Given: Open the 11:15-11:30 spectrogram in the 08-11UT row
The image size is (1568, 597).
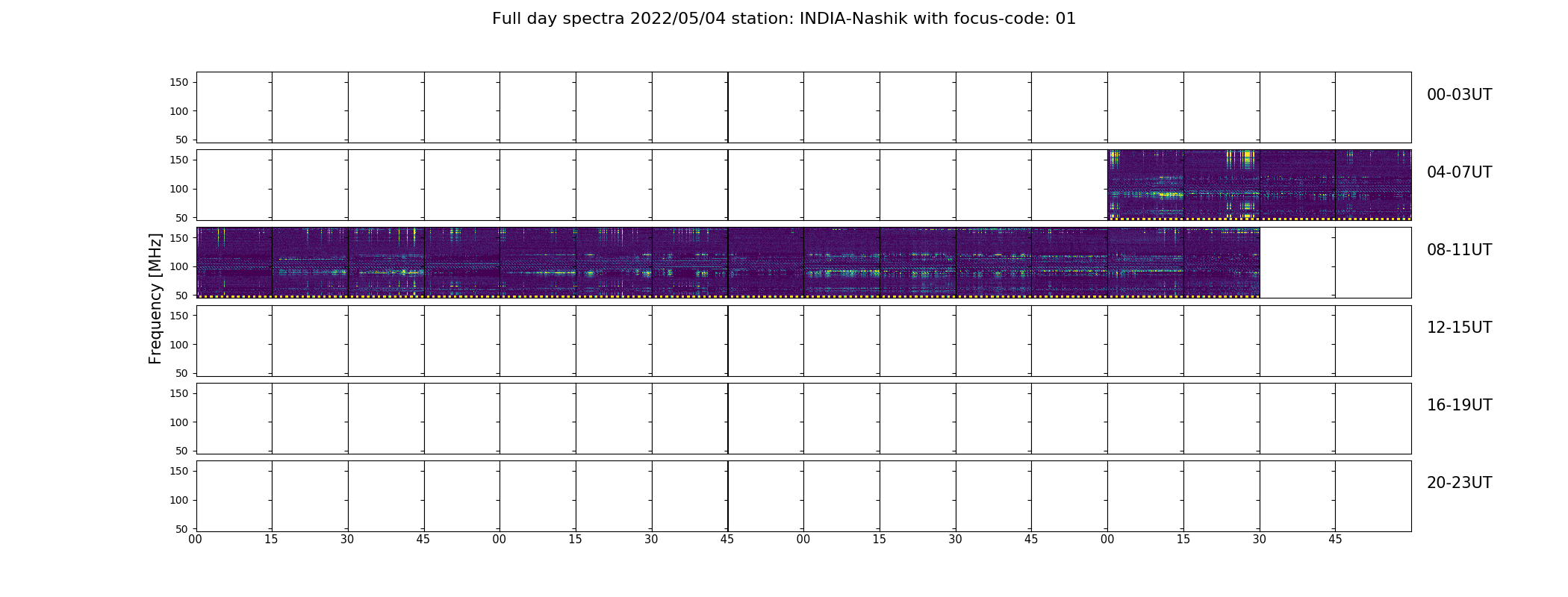Looking at the screenshot, I should pyautogui.click(x=1222, y=263).
